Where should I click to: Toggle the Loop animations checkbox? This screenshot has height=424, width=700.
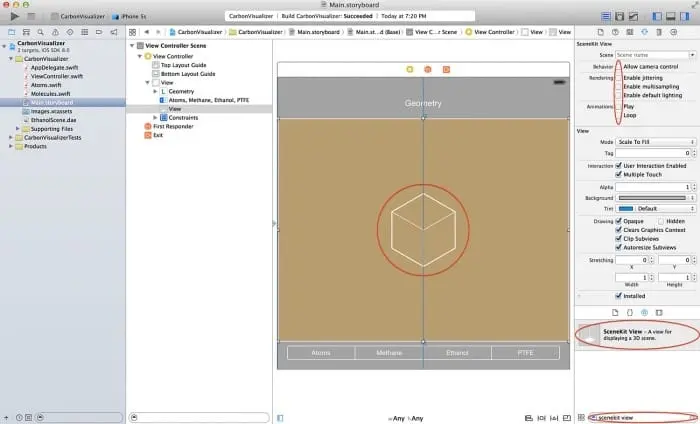(x=618, y=115)
